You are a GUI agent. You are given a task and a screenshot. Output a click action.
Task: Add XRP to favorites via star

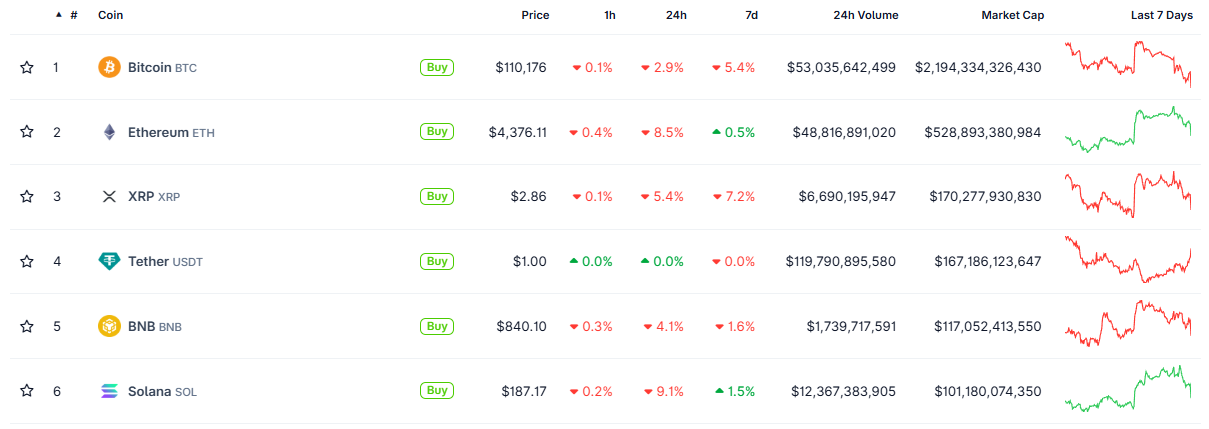click(x=27, y=197)
